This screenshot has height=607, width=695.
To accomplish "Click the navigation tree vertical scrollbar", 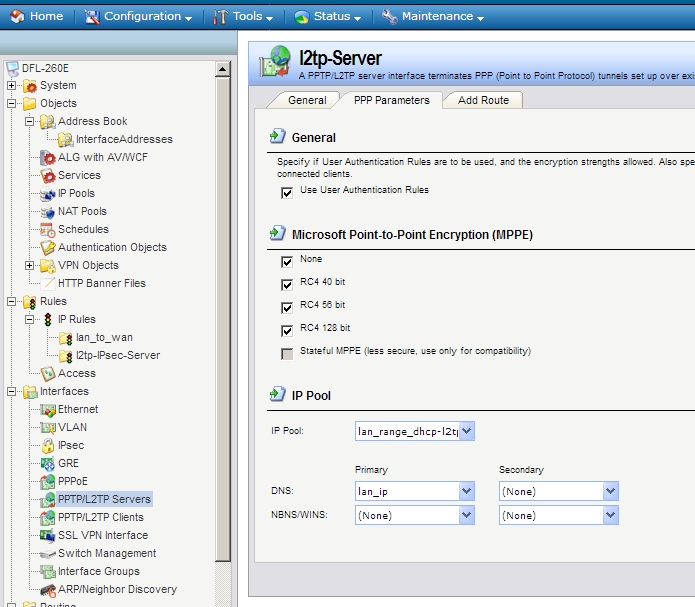I will (224, 300).
